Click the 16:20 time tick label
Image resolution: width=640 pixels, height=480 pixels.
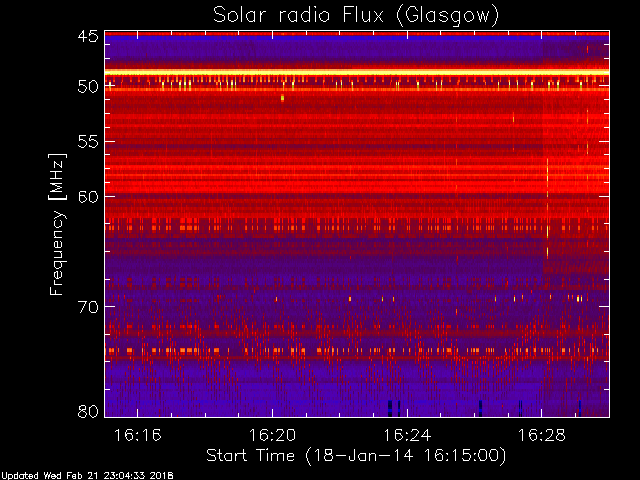tap(272, 435)
